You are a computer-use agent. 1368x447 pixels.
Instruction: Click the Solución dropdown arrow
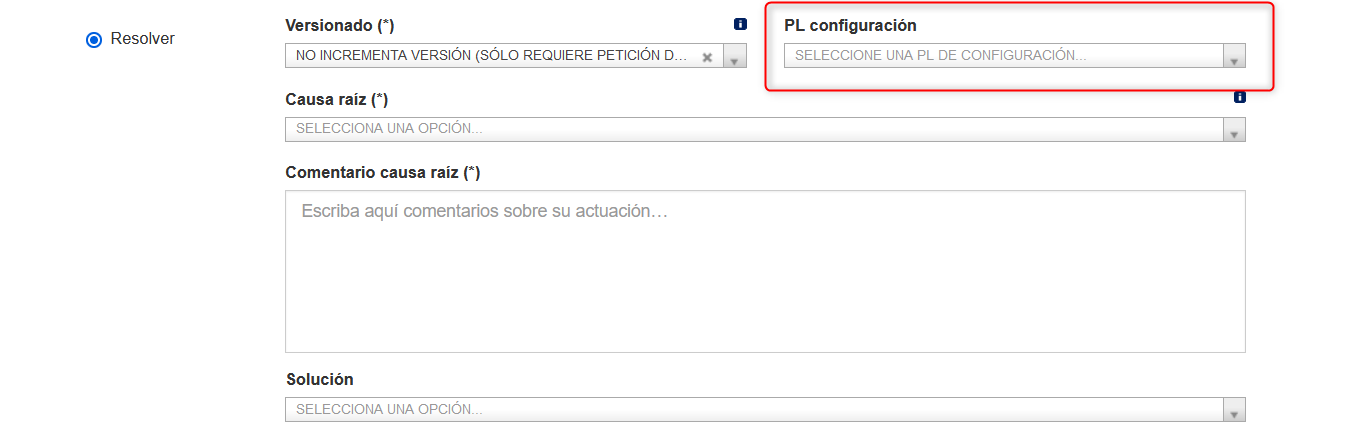click(1234, 410)
